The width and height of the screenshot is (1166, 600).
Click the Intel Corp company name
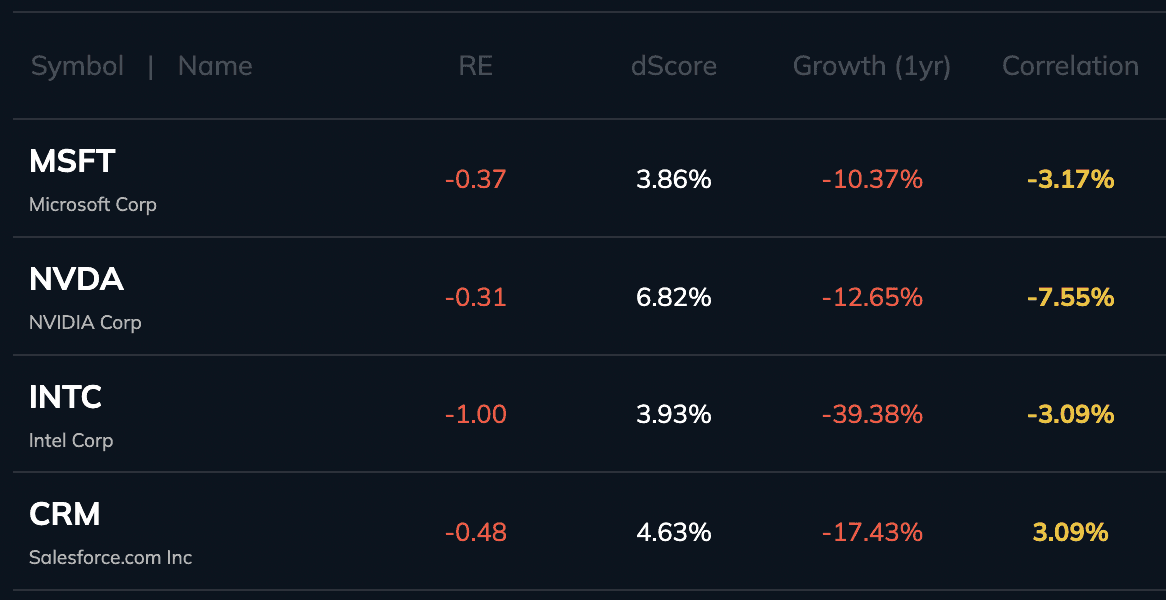(71, 441)
